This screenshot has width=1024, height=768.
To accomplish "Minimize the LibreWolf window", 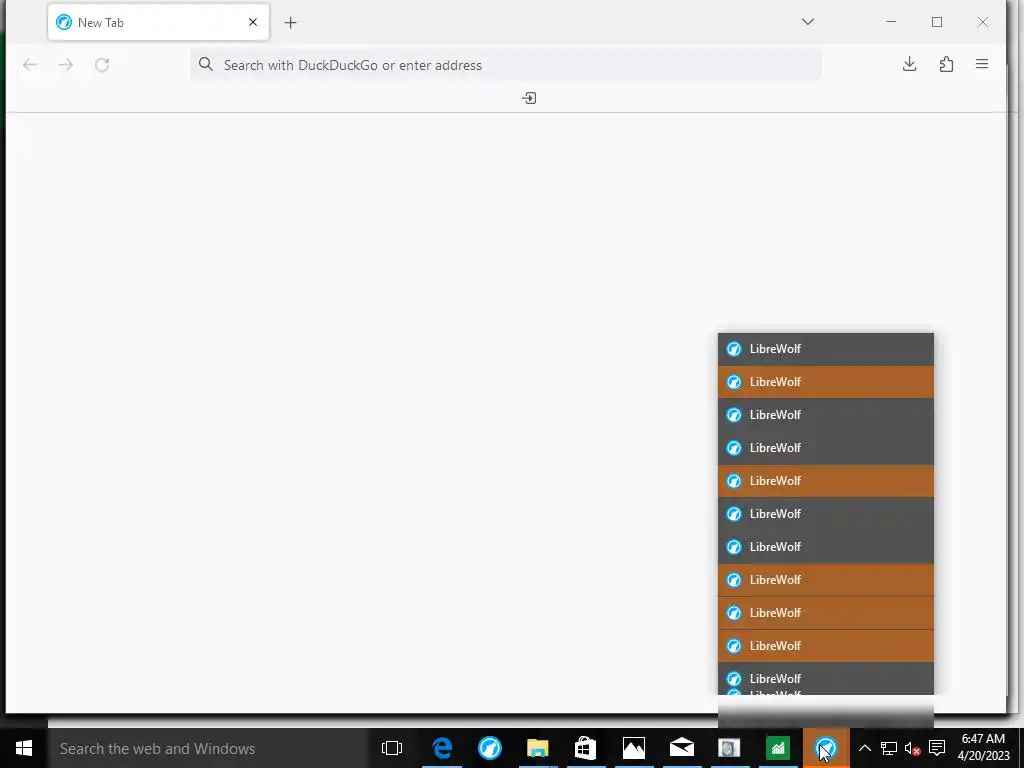I will pos(891,22).
